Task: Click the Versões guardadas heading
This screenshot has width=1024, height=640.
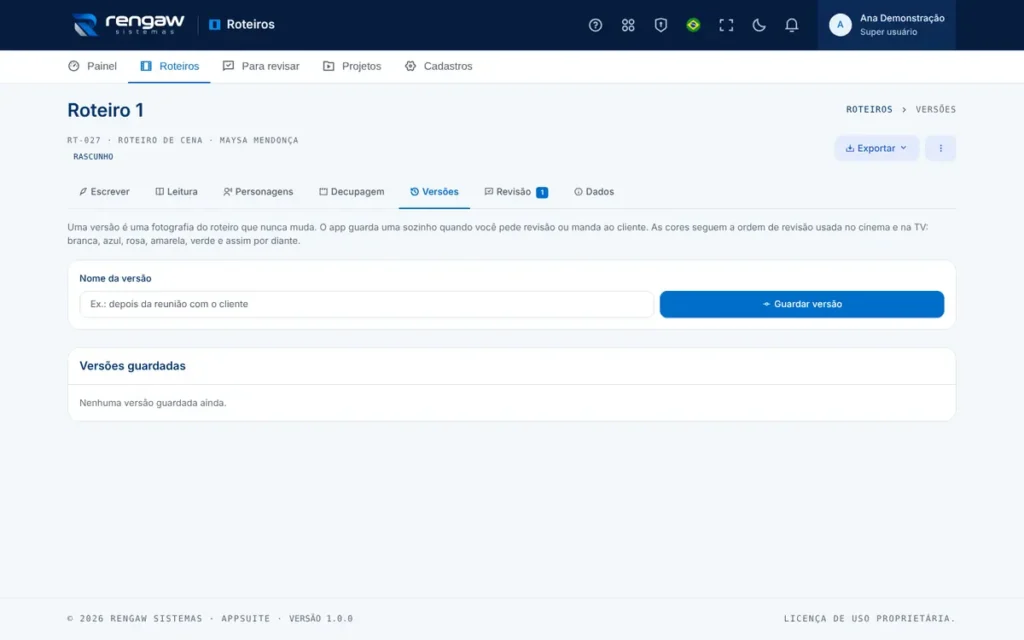Action: [133, 366]
